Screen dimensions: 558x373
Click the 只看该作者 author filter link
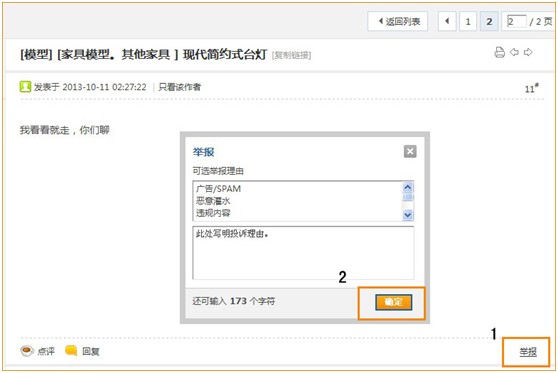point(179,87)
